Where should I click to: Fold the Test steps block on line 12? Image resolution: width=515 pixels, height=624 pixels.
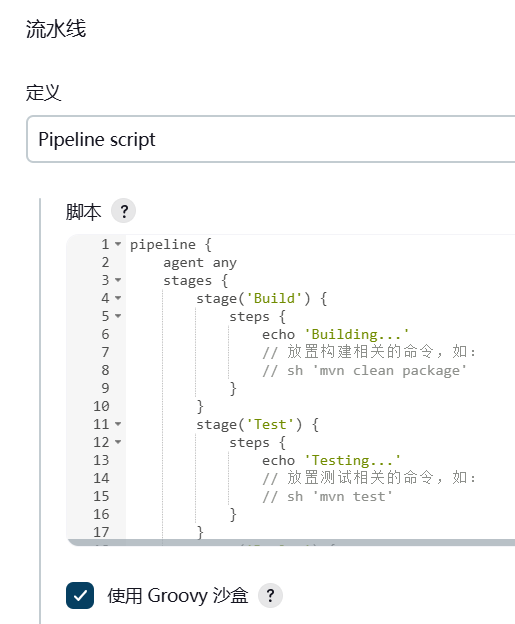pos(118,442)
